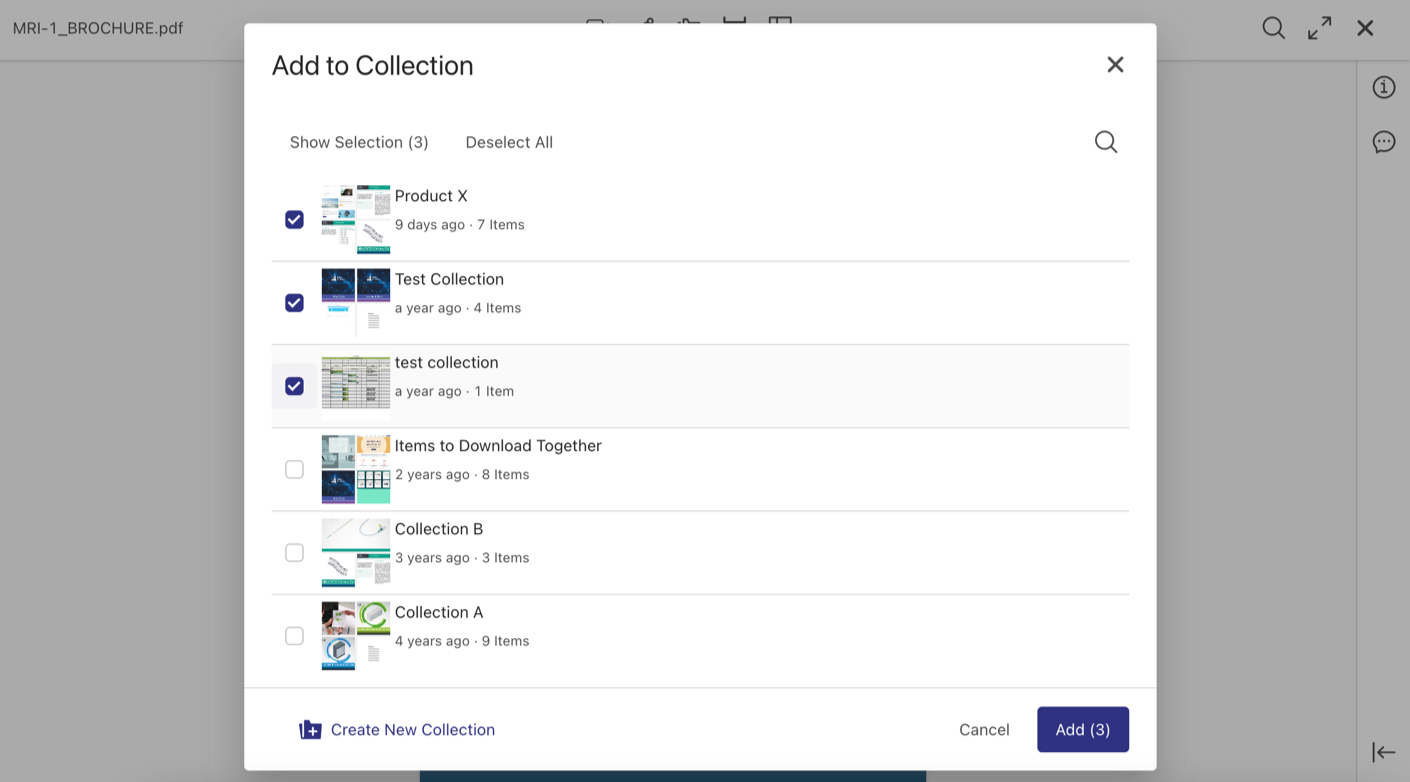Cancel adding to collections
The width and height of the screenshot is (1410, 782).
pos(984,729)
